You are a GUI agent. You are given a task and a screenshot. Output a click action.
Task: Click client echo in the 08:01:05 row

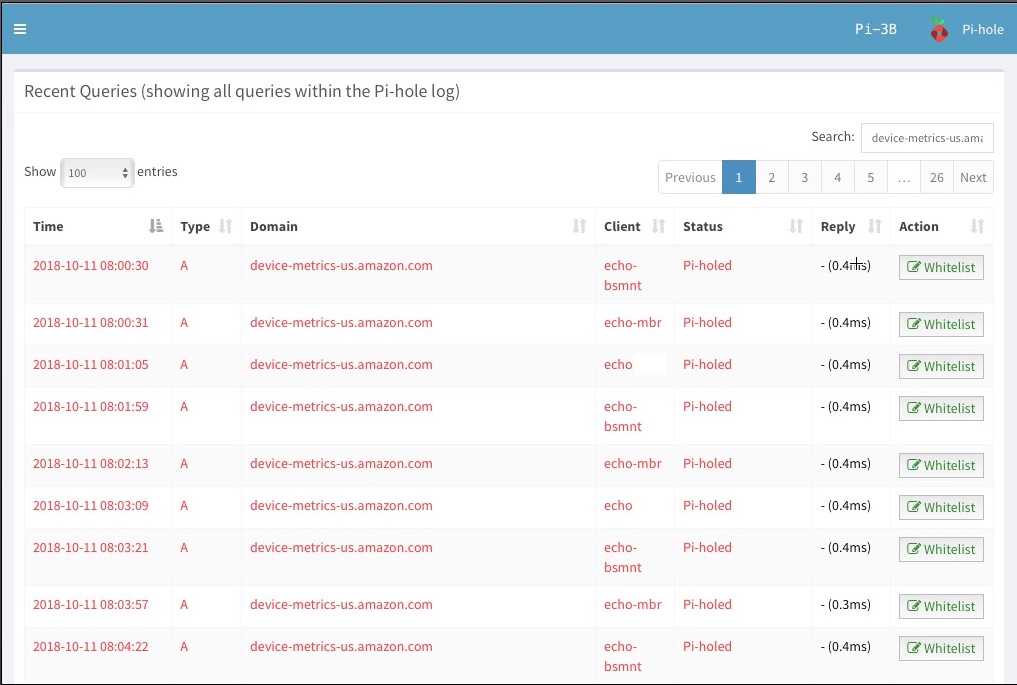click(x=618, y=365)
